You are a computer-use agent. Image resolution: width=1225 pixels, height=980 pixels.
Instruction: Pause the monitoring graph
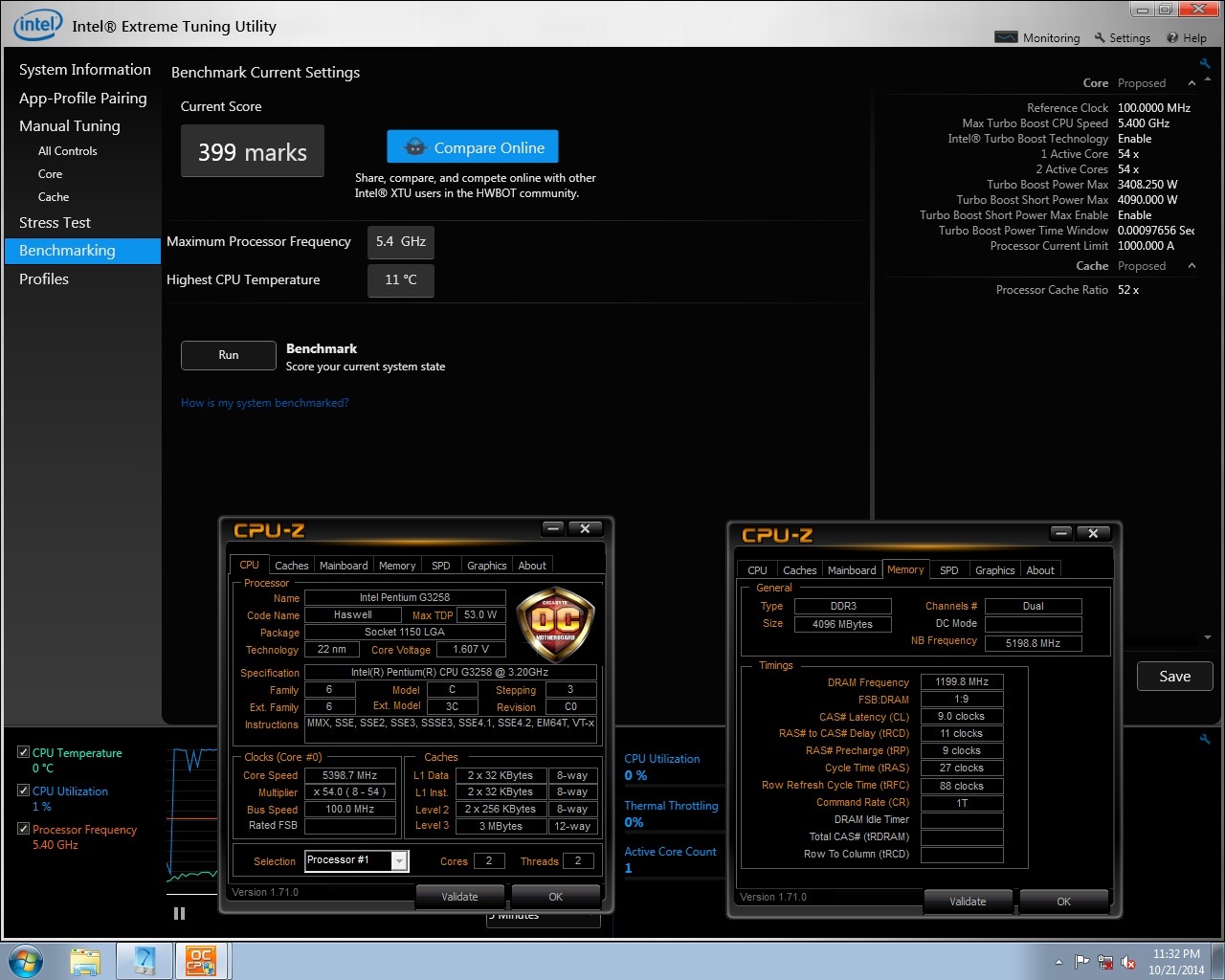(x=179, y=913)
